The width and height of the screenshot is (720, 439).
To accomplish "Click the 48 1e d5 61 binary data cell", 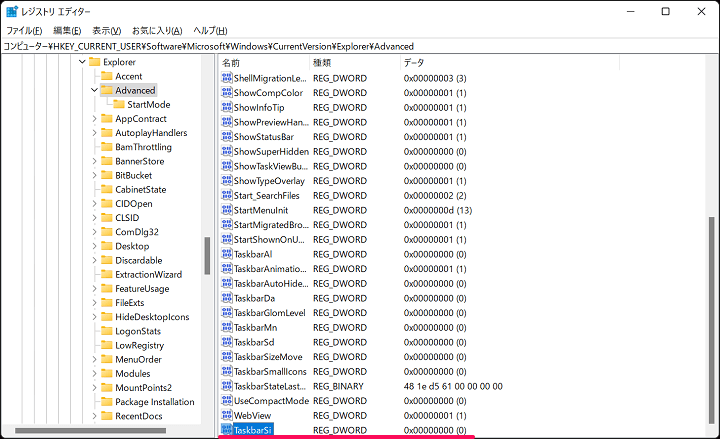I will (x=453, y=386).
